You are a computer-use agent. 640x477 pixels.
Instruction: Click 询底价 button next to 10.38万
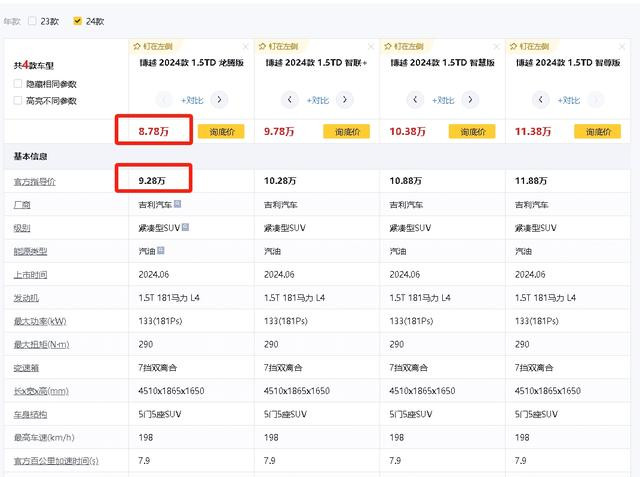coord(472,131)
